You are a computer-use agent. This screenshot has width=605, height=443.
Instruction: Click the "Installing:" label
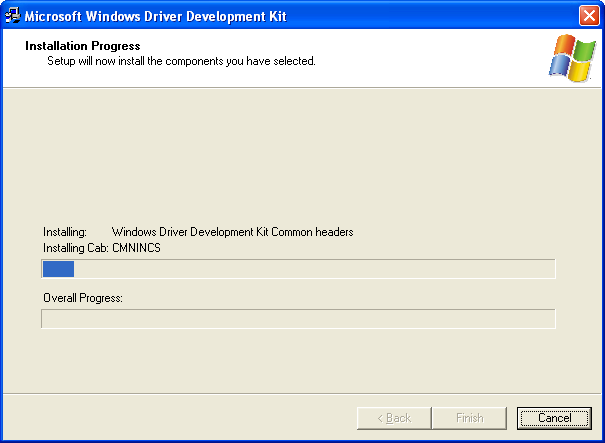[65, 232]
